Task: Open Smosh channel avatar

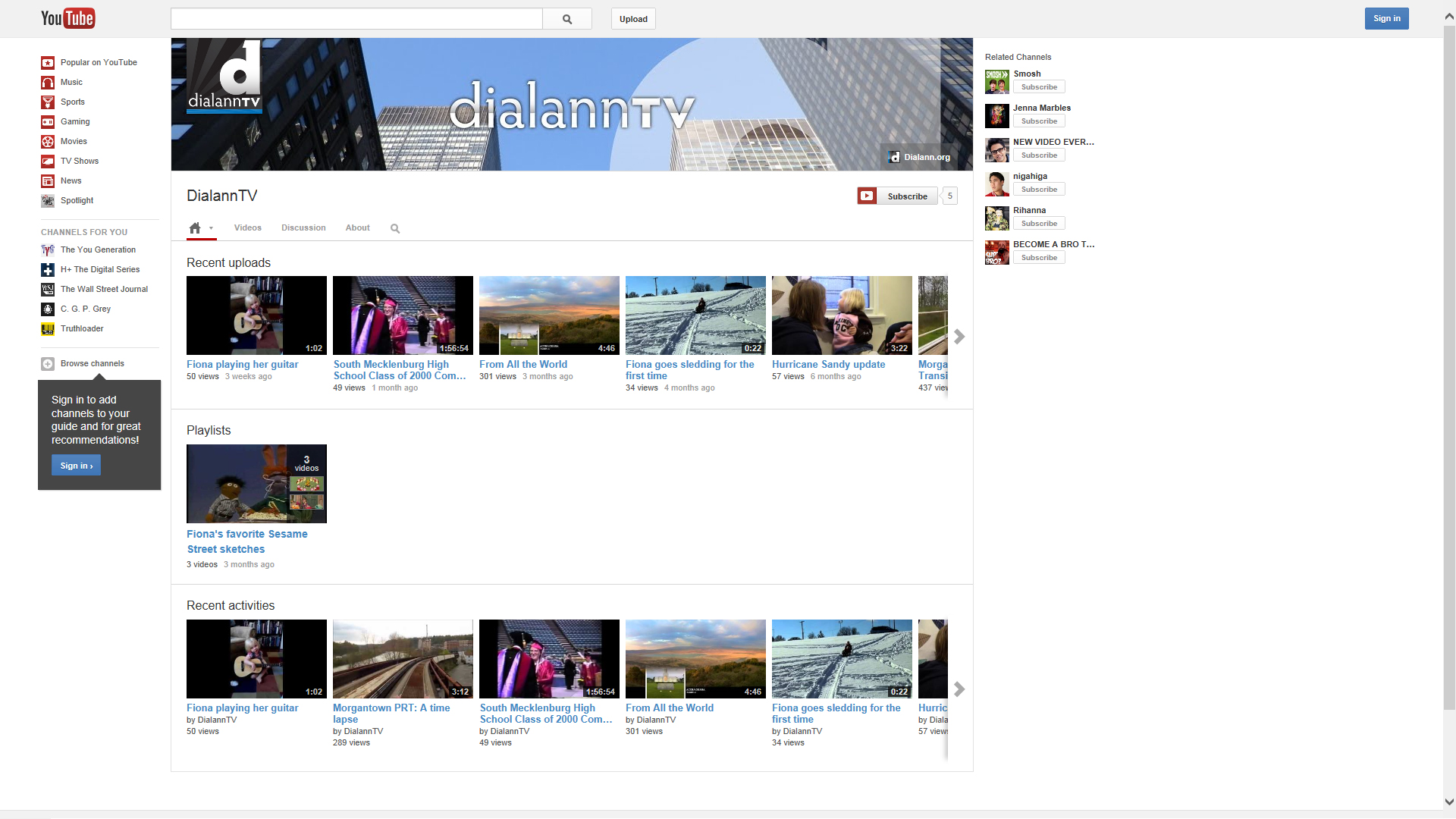Action: [997, 81]
